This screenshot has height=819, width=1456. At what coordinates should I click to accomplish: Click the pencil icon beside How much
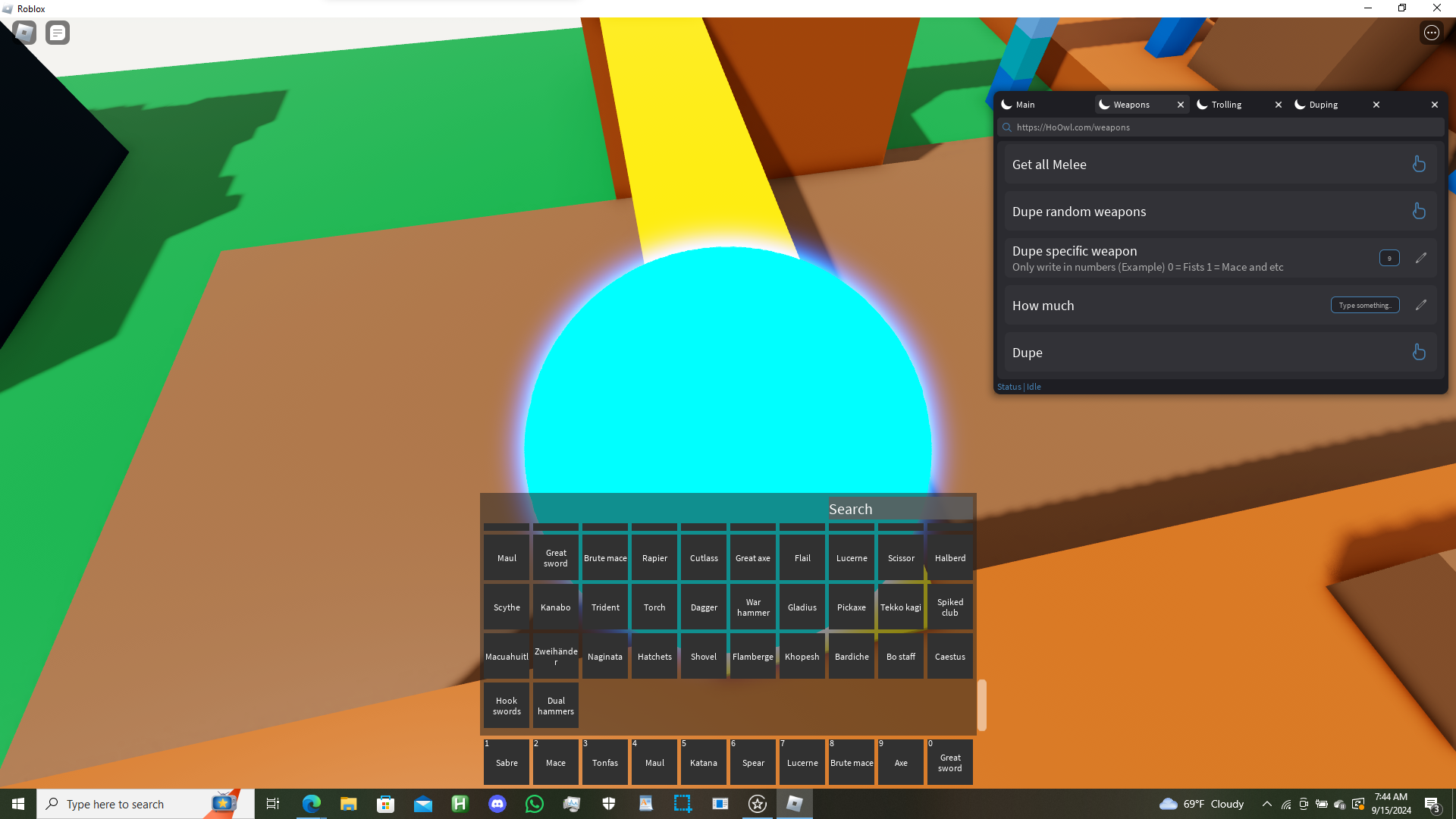tap(1421, 305)
